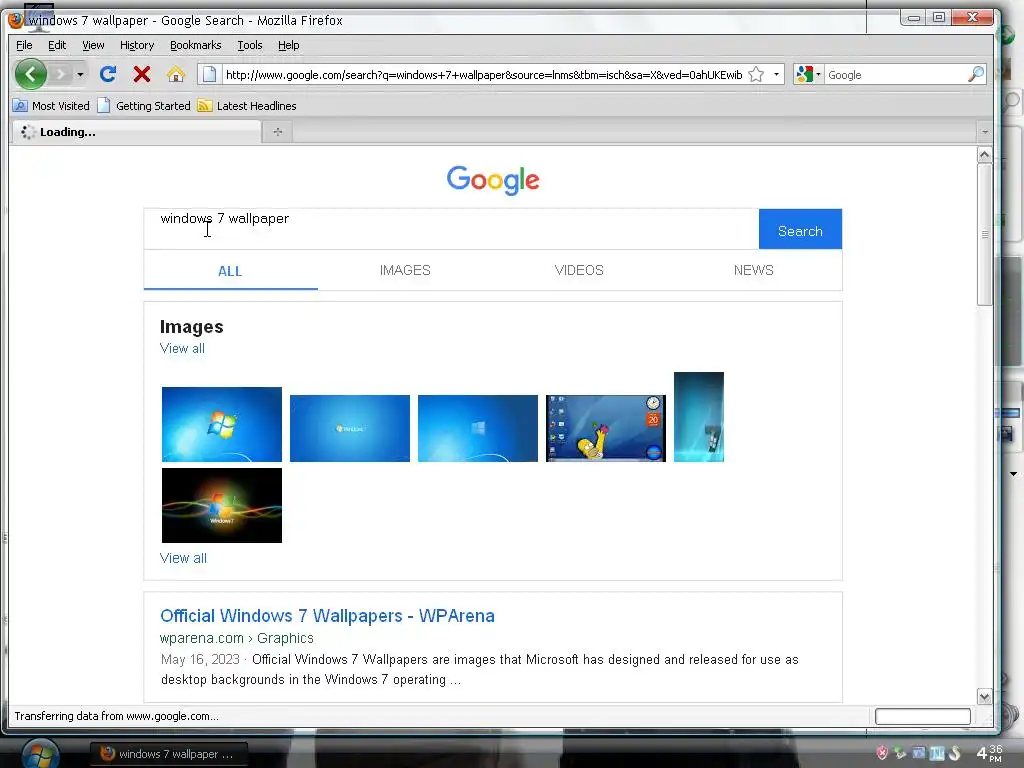Click the taskbar clock showing 4:36 PM
Image resolution: width=1024 pixels, height=768 pixels.
(x=989, y=753)
